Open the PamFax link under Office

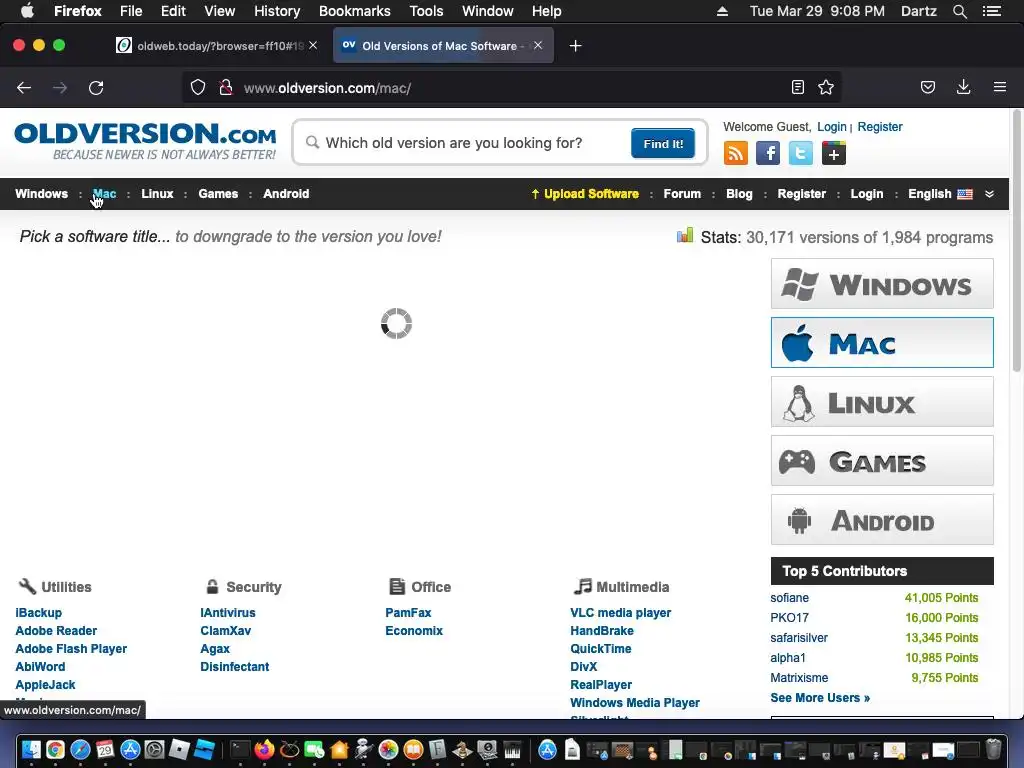[x=408, y=613]
